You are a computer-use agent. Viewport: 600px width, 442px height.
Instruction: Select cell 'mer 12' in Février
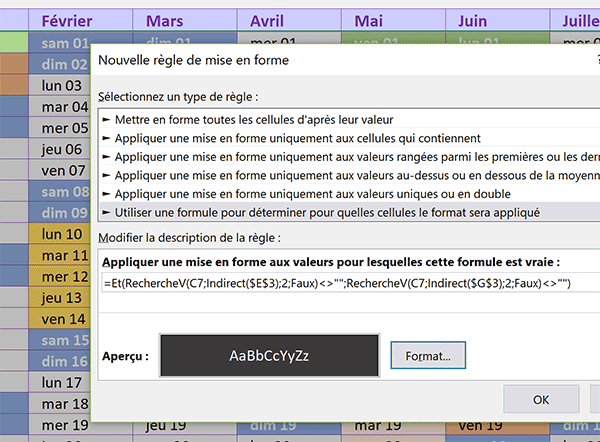tap(60, 276)
